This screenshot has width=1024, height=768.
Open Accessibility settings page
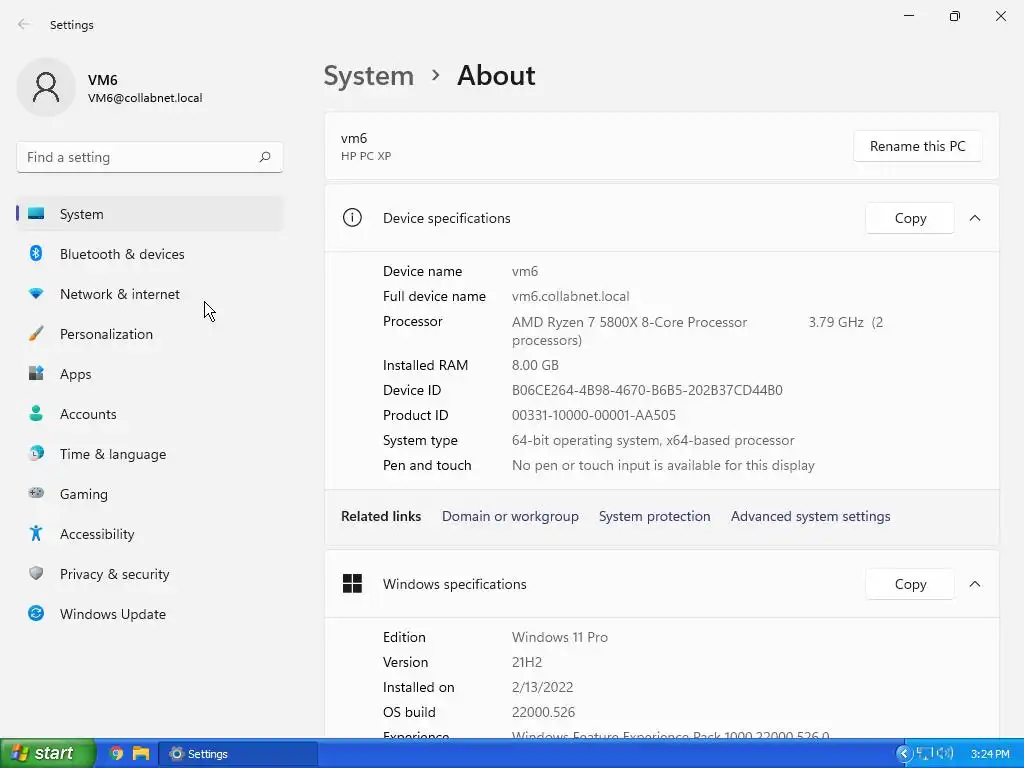tap(150, 534)
